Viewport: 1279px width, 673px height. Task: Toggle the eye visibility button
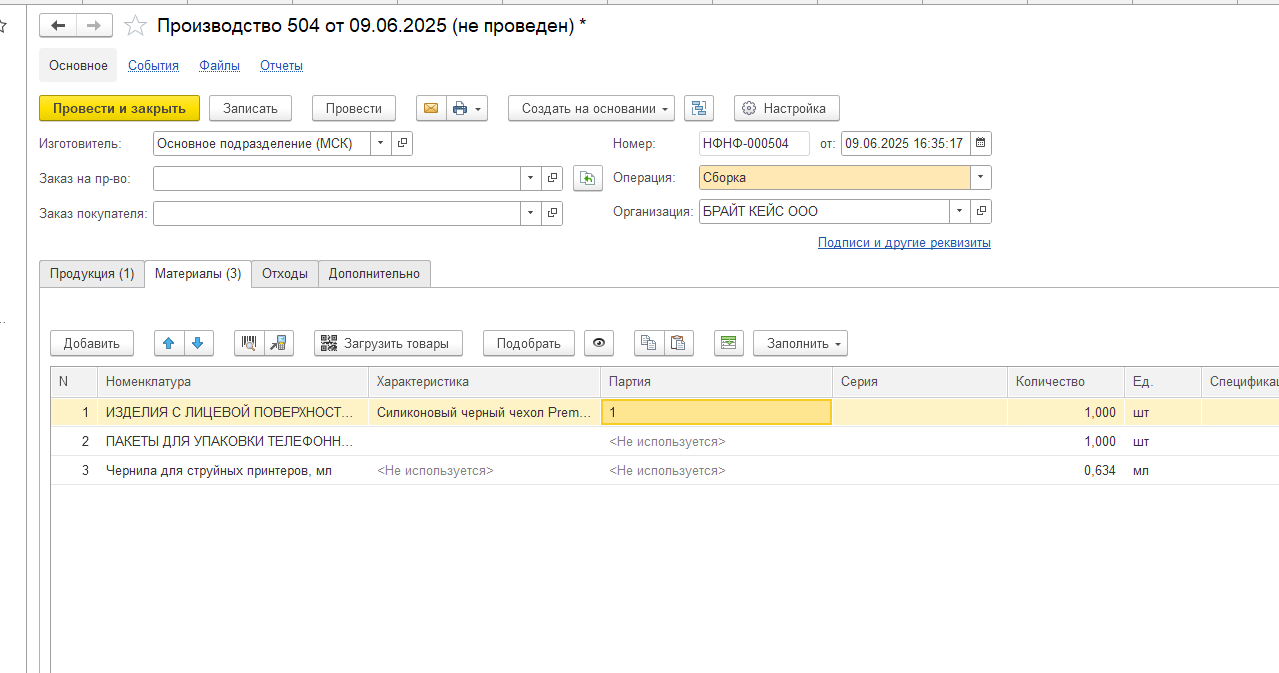click(599, 343)
